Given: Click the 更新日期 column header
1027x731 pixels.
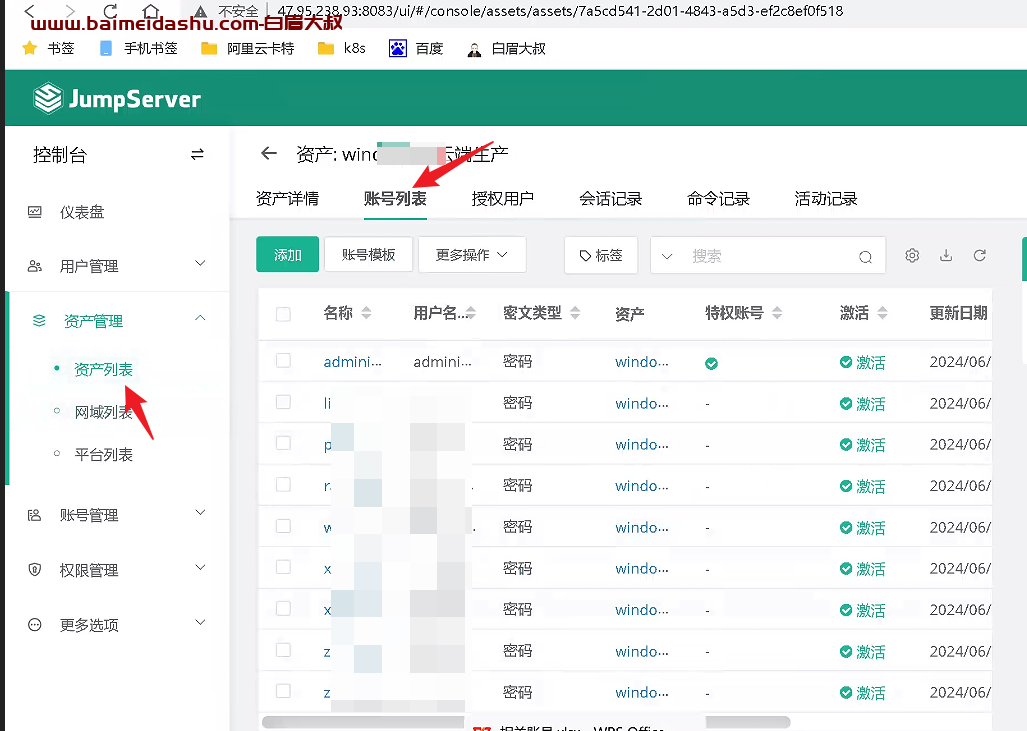Looking at the screenshot, I should (x=958, y=313).
